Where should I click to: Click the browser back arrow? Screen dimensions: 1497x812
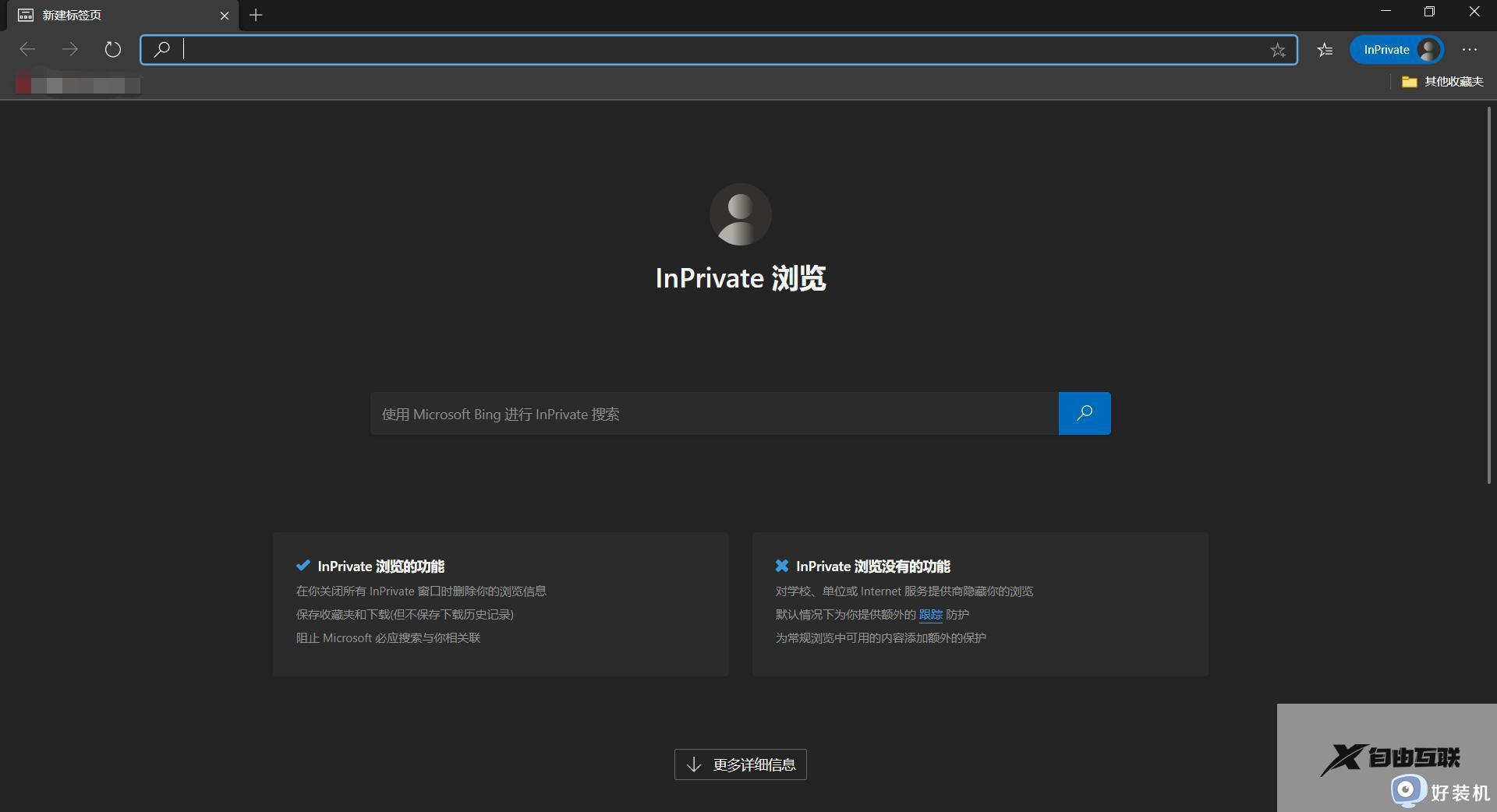click(27, 50)
